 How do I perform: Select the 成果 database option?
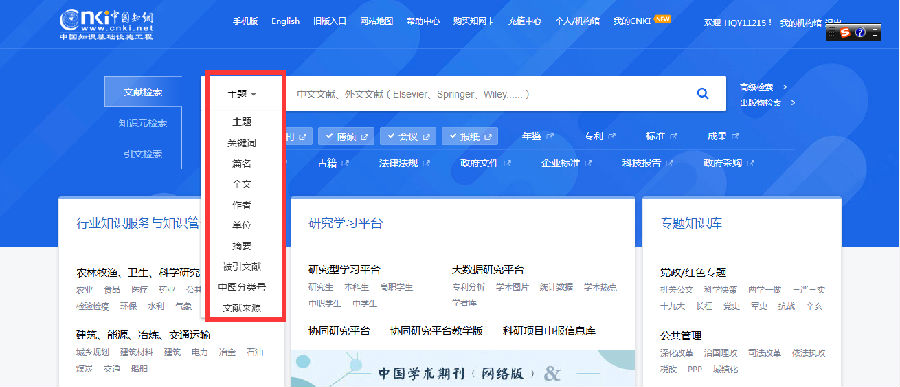click(x=718, y=137)
